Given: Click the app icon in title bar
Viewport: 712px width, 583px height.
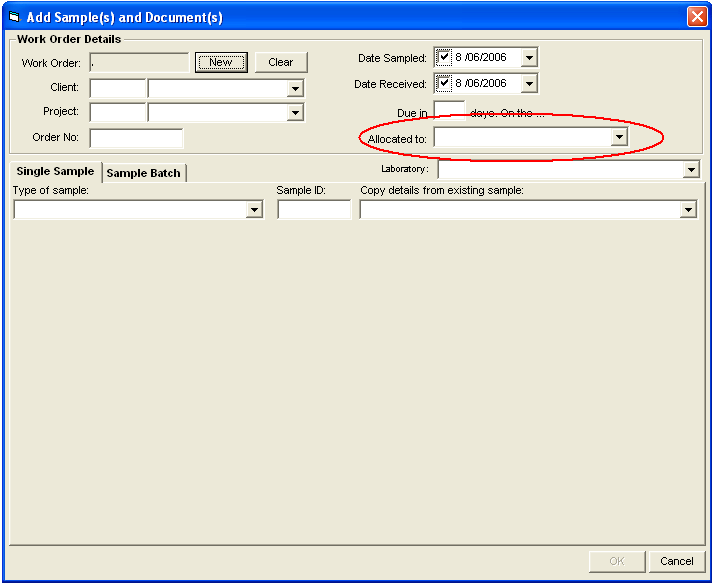Looking at the screenshot, I should [x=14, y=17].
